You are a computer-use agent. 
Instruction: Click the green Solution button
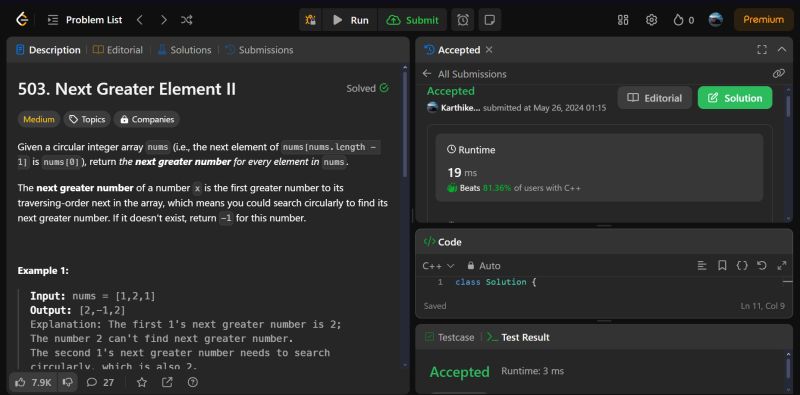pyautogui.click(x=735, y=98)
